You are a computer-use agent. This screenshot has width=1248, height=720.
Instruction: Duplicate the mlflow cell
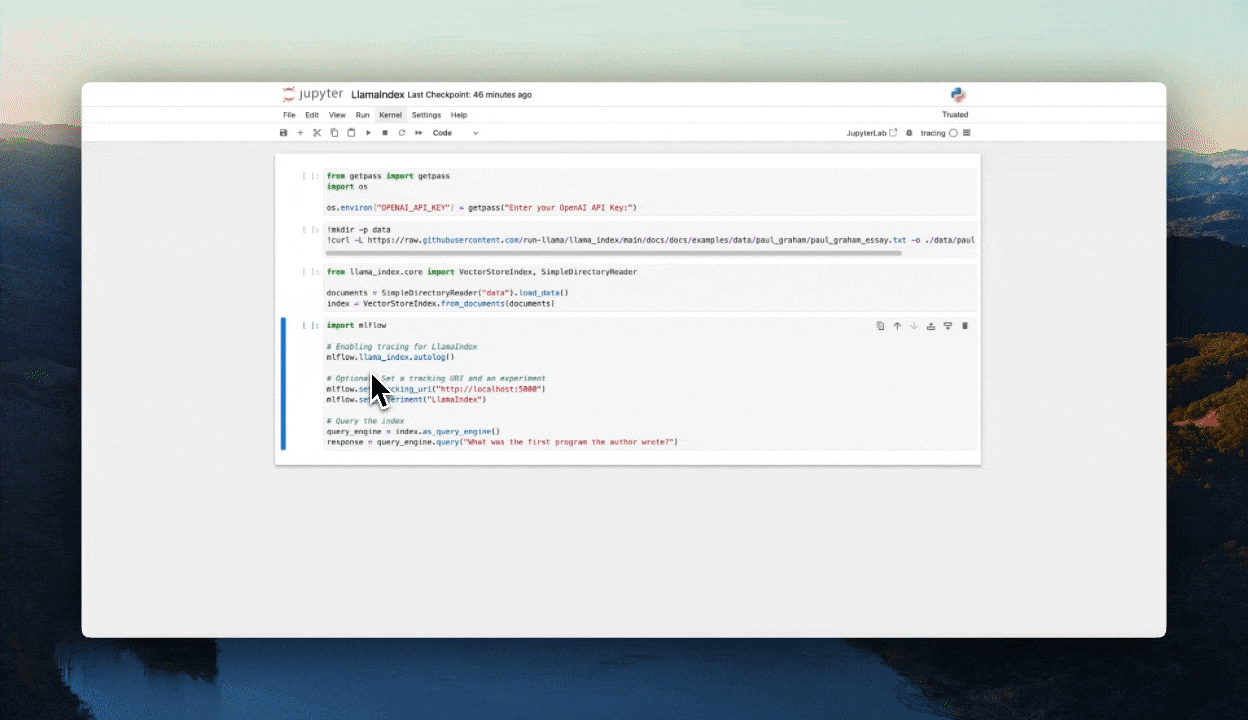click(880, 325)
